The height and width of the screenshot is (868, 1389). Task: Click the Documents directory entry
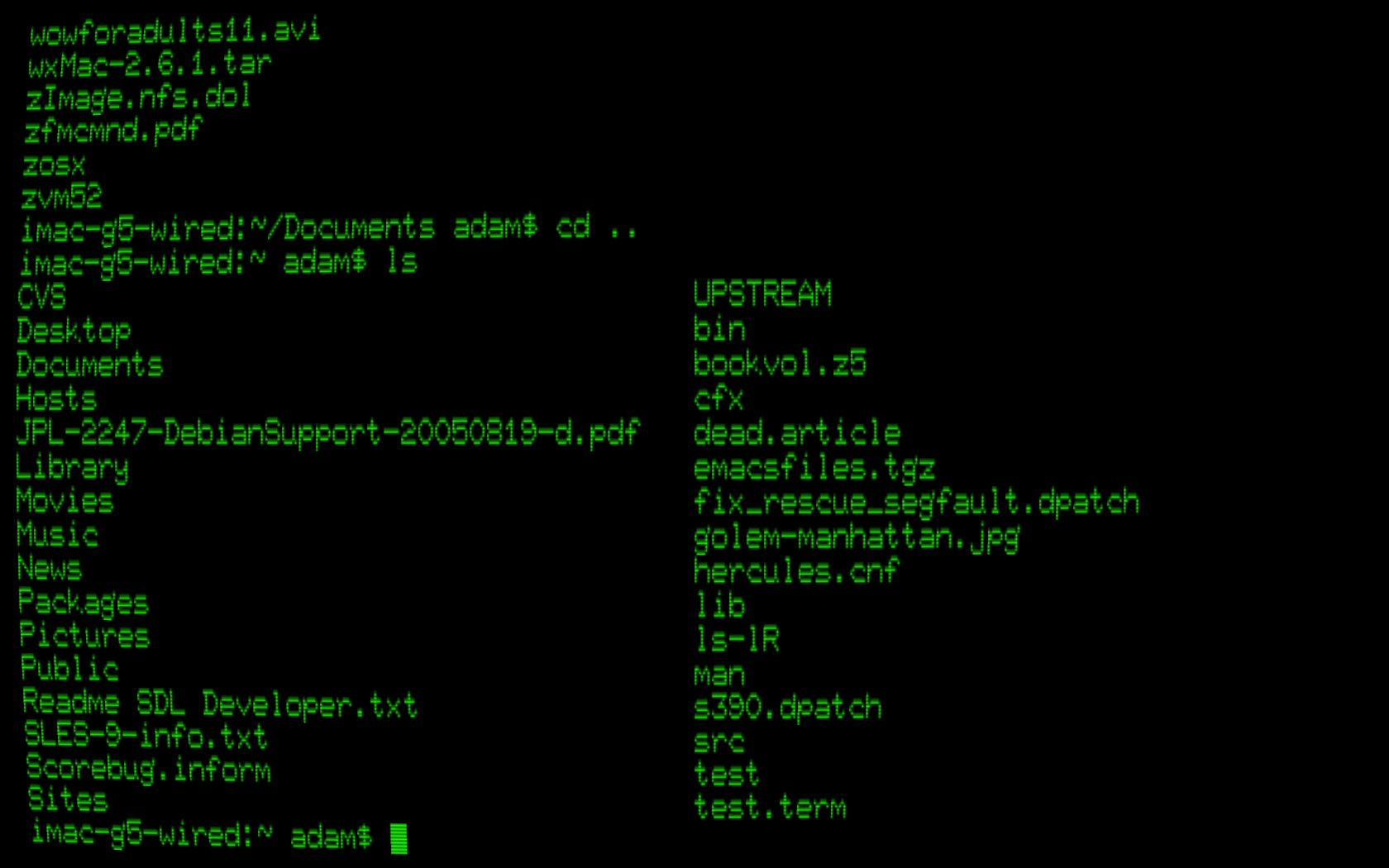[x=89, y=365]
